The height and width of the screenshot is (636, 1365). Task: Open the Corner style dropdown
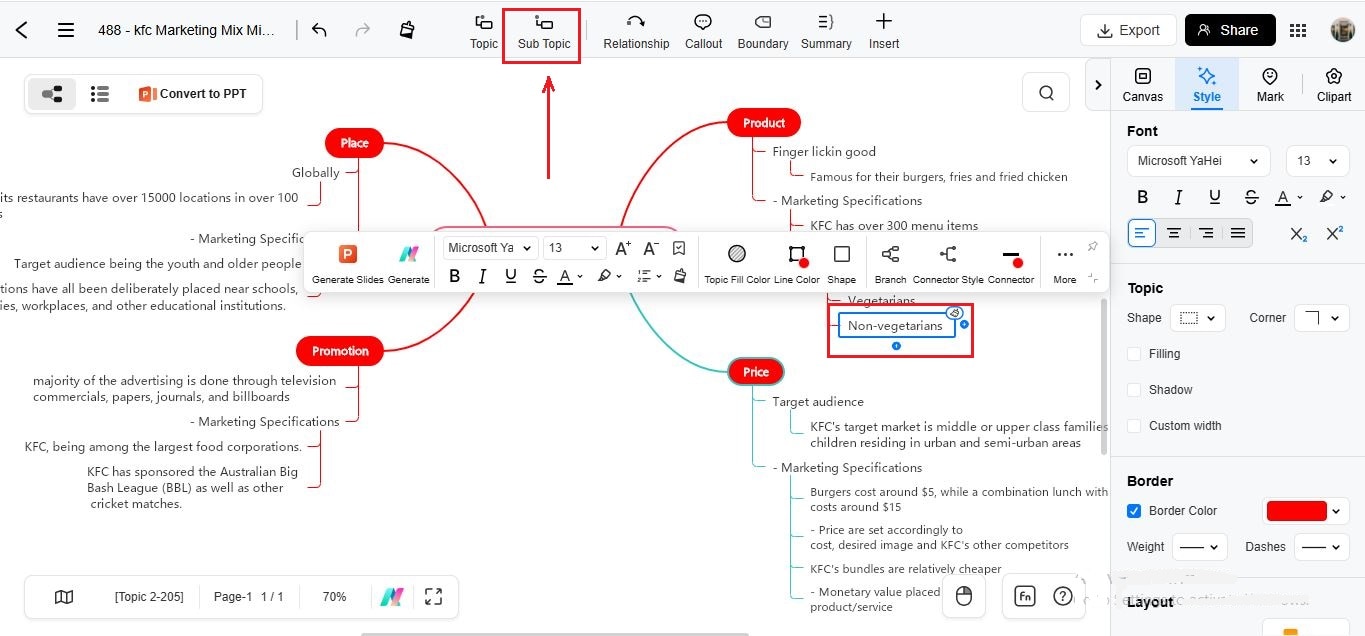pos(1321,318)
